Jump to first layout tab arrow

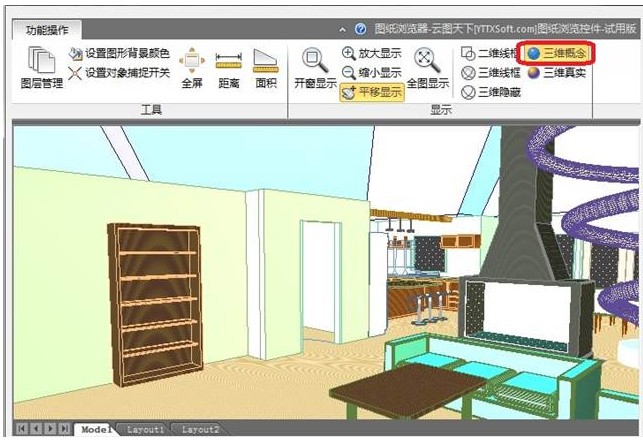(22, 429)
